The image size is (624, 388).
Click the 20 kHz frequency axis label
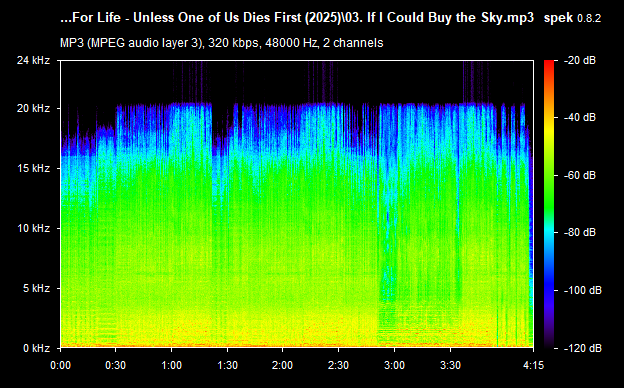(x=33, y=108)
